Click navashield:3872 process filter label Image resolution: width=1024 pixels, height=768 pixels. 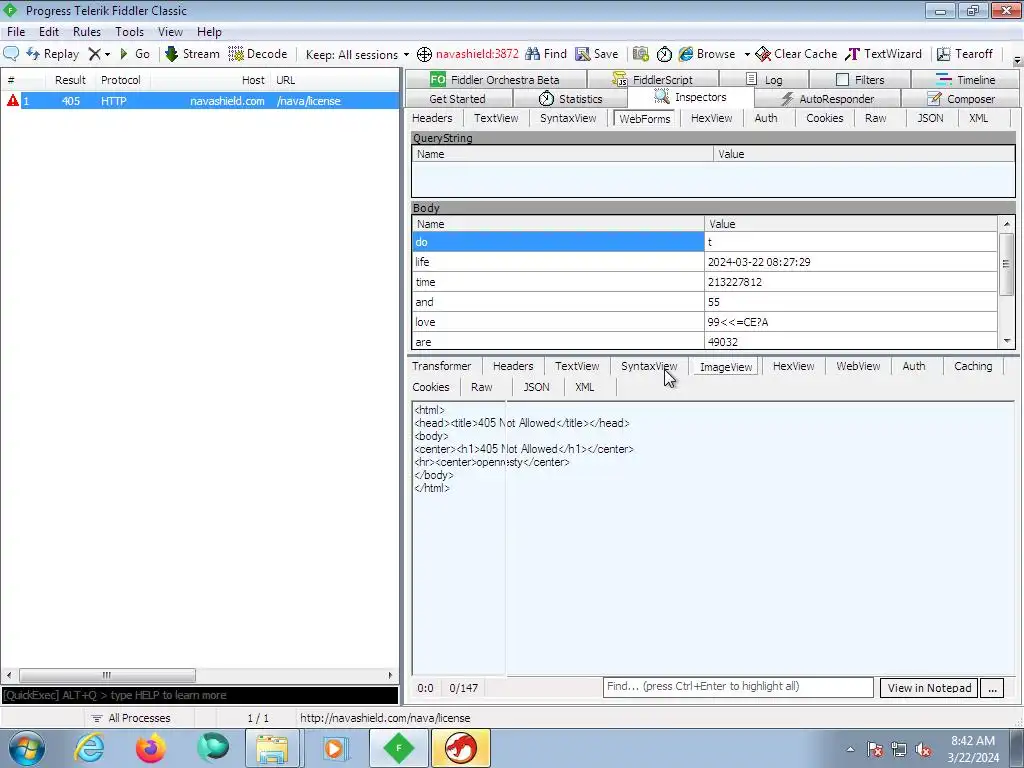(x=477, y=54)
